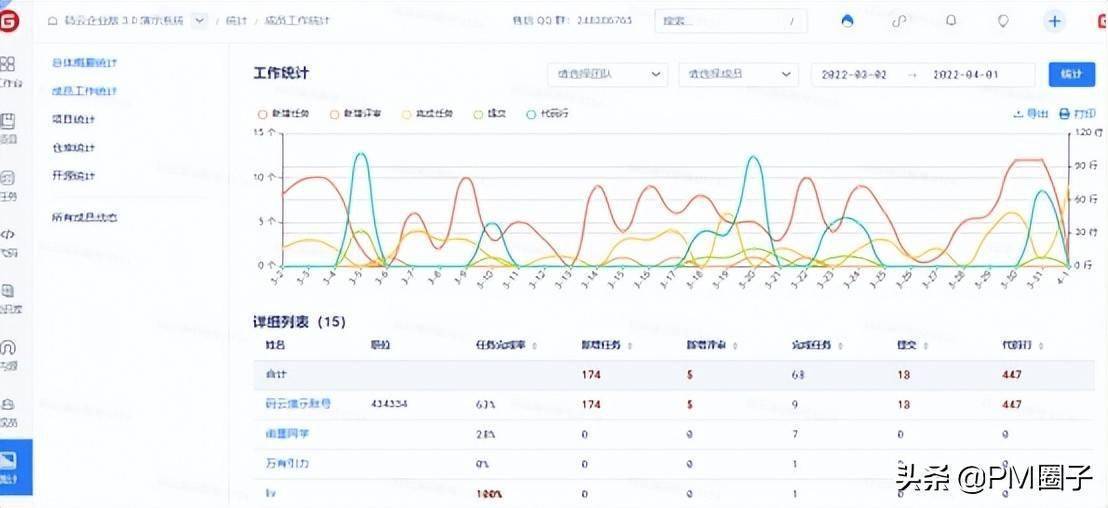This screenshot has width=1108, height=508.
Task: Click the search input in top bar
Action: tap(731, 20)
